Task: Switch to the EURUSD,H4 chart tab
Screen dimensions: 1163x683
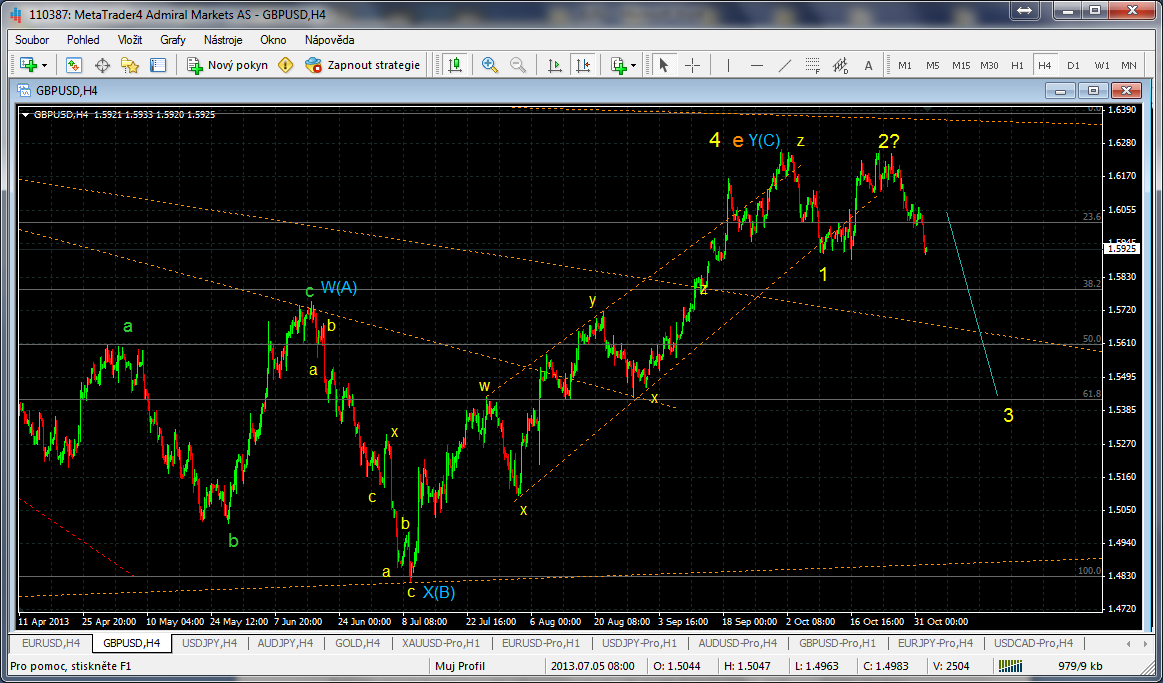Action: [x=52, y=643]
